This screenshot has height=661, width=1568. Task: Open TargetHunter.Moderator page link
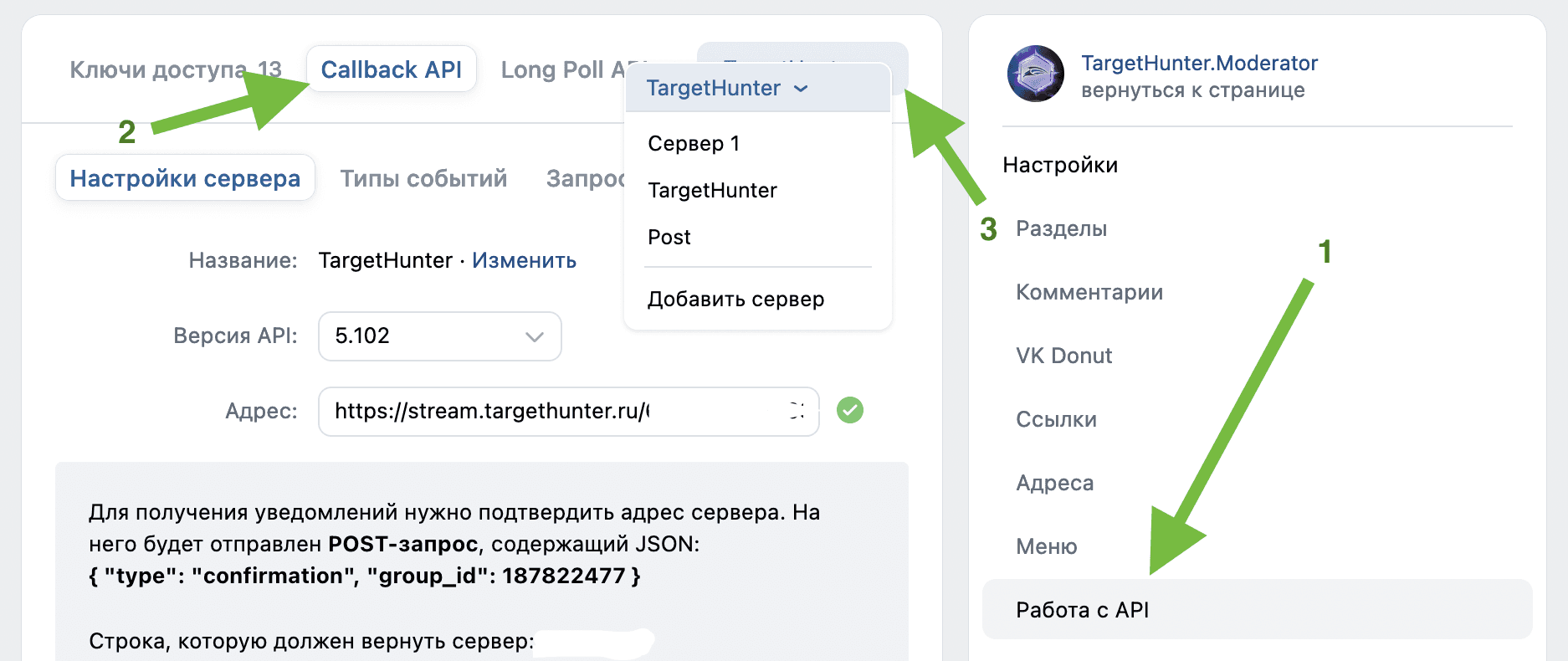click(x=1199, y=64)
